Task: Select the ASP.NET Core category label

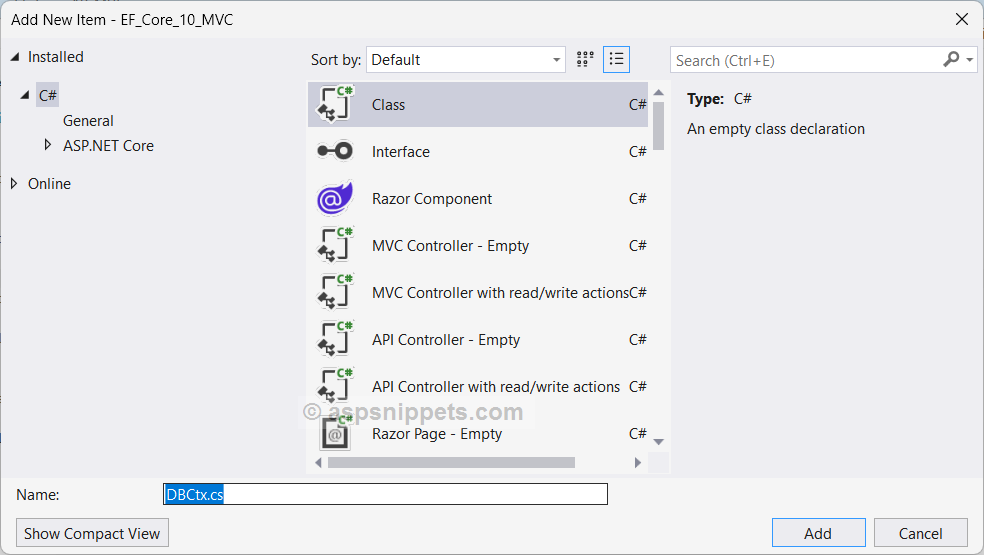Action: coord(108,146)
